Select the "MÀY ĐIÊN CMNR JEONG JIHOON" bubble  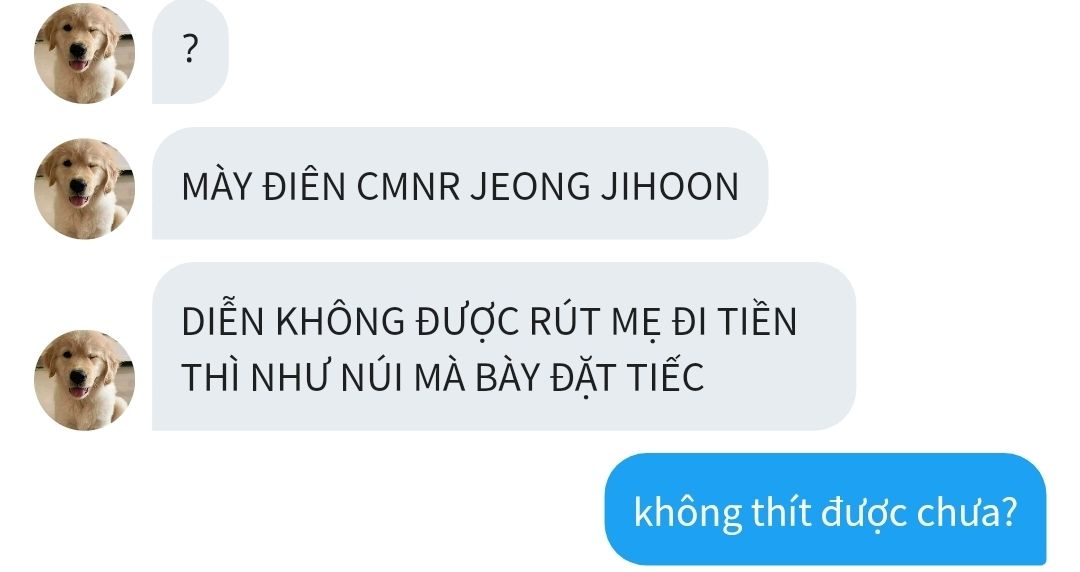(x=460, y=183)
